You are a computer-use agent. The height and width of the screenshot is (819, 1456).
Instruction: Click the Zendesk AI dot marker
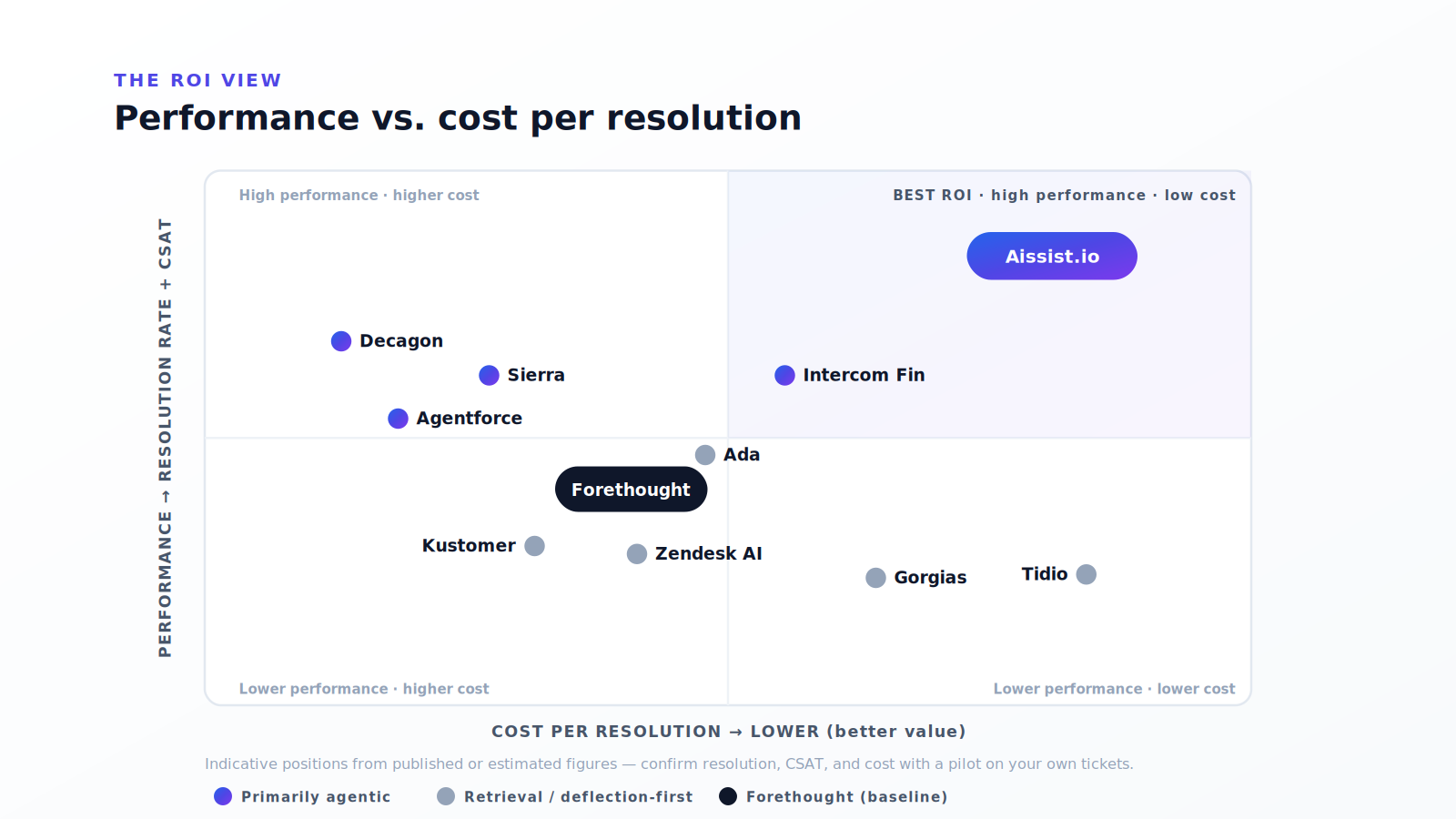(637, 554)
